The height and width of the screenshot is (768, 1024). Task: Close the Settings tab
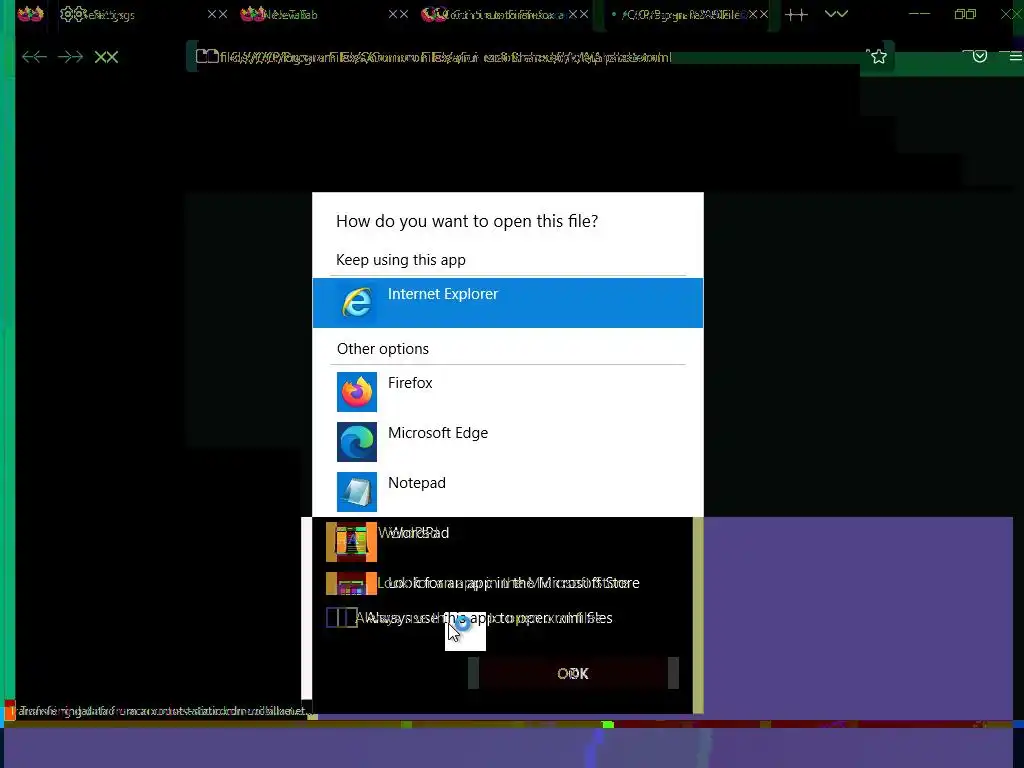click(217, 14)
